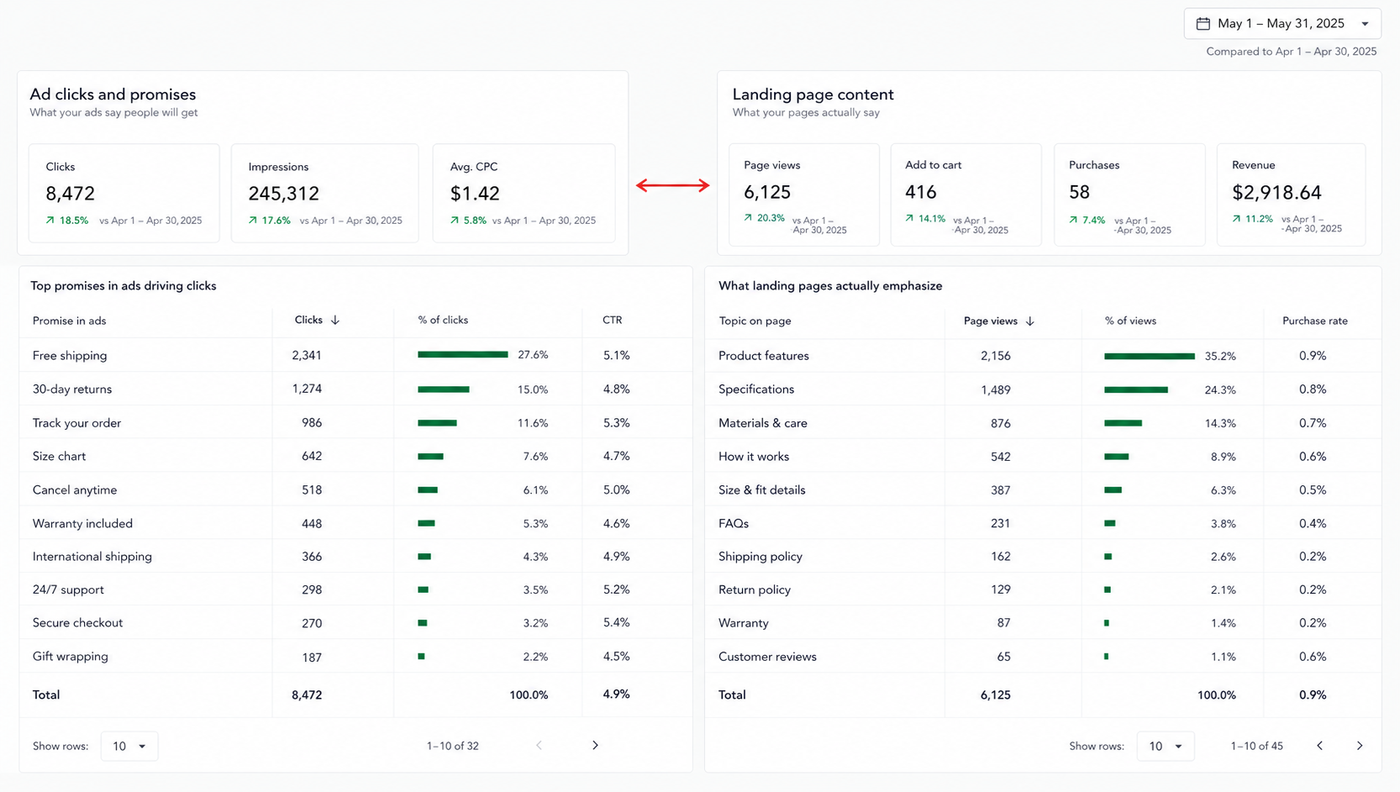Select the Track your order row
Image resolution: width=1400 pixels, height=792 pixels.
click(x=355, y=423)
